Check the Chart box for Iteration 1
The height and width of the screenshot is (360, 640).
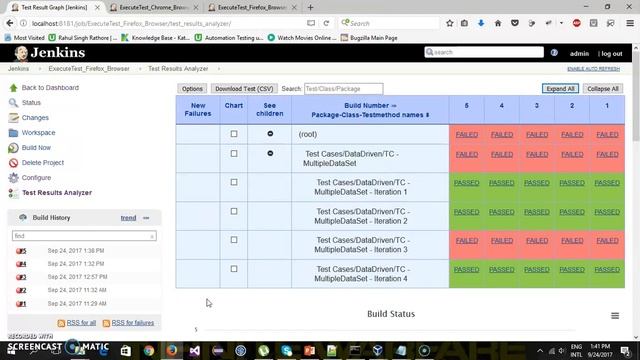click(234, 182)
